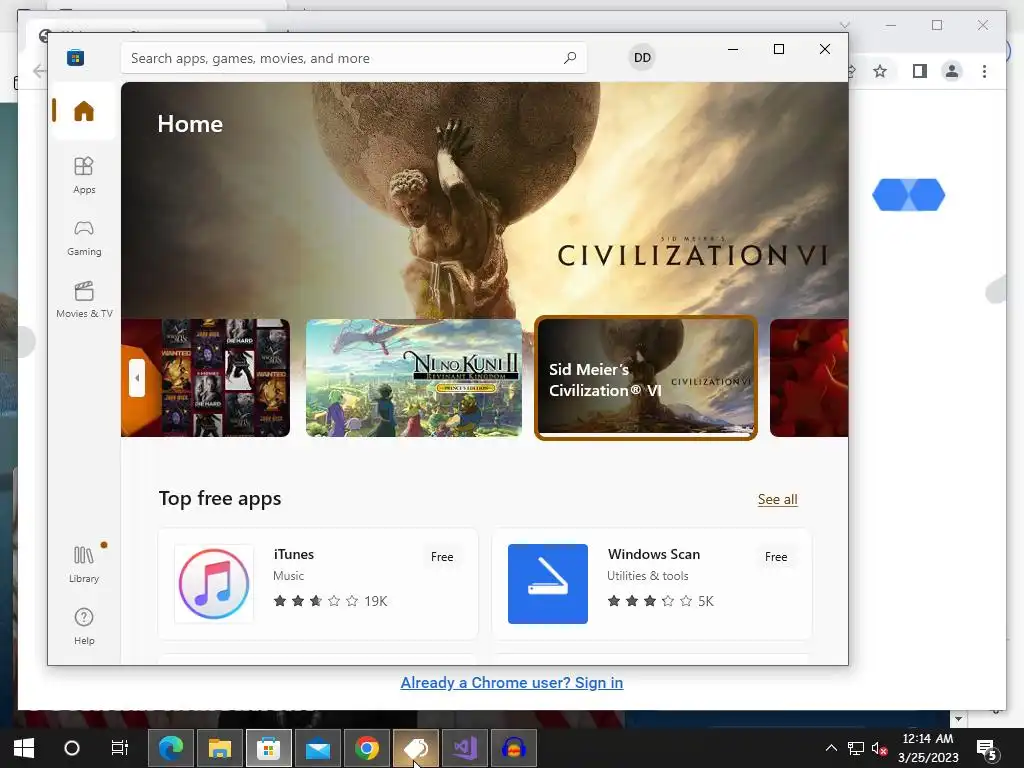Click the Civilization VI hero banner
1024x768 pixels.
click(x=485, y=200)
